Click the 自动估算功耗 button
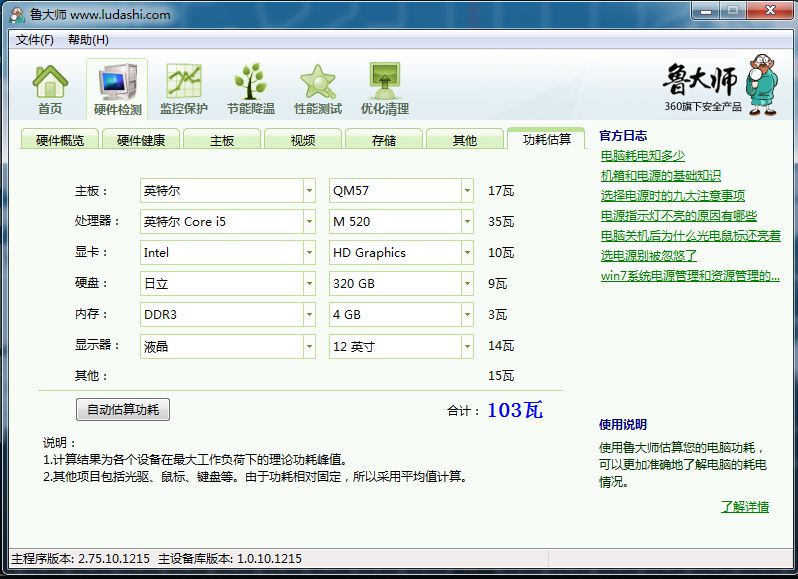 point(123,410)
